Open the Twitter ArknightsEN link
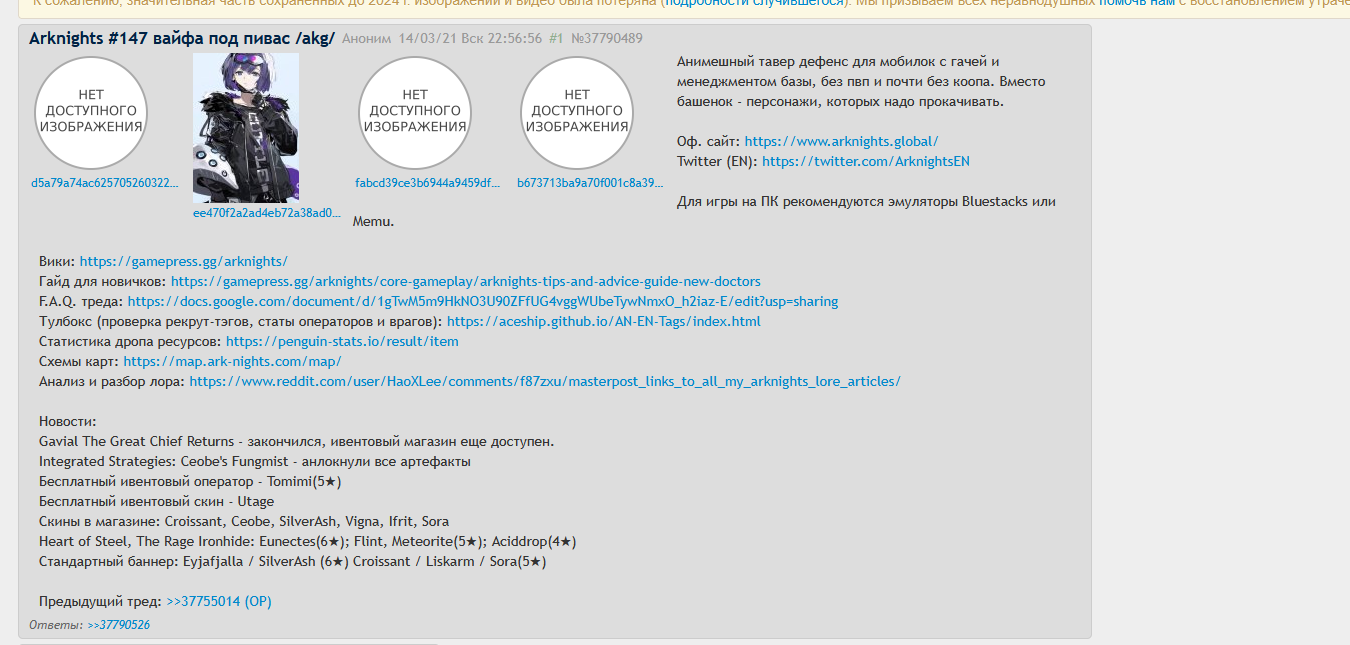This screenshot has height=645, width=1350. [x=866, y=162]
